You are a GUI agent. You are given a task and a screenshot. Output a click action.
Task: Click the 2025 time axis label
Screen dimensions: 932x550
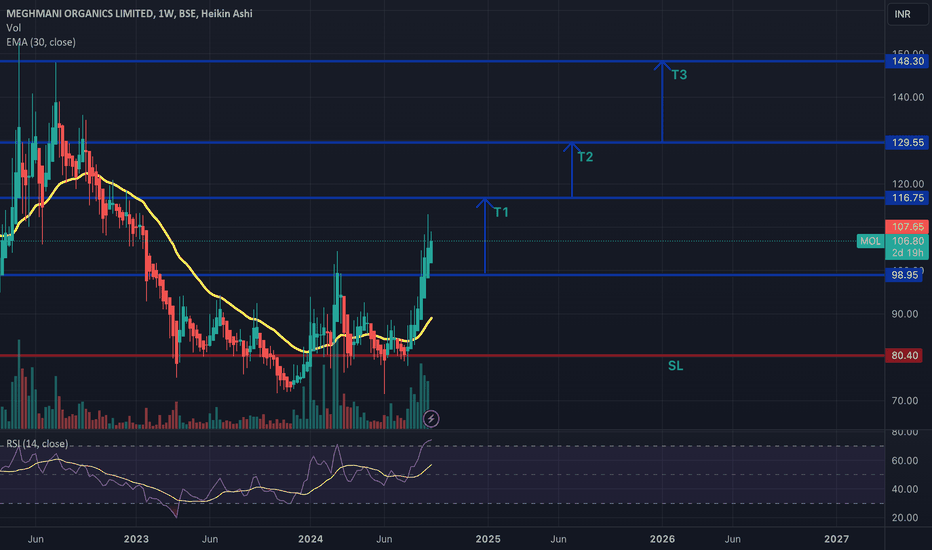(x=488, y=539)
